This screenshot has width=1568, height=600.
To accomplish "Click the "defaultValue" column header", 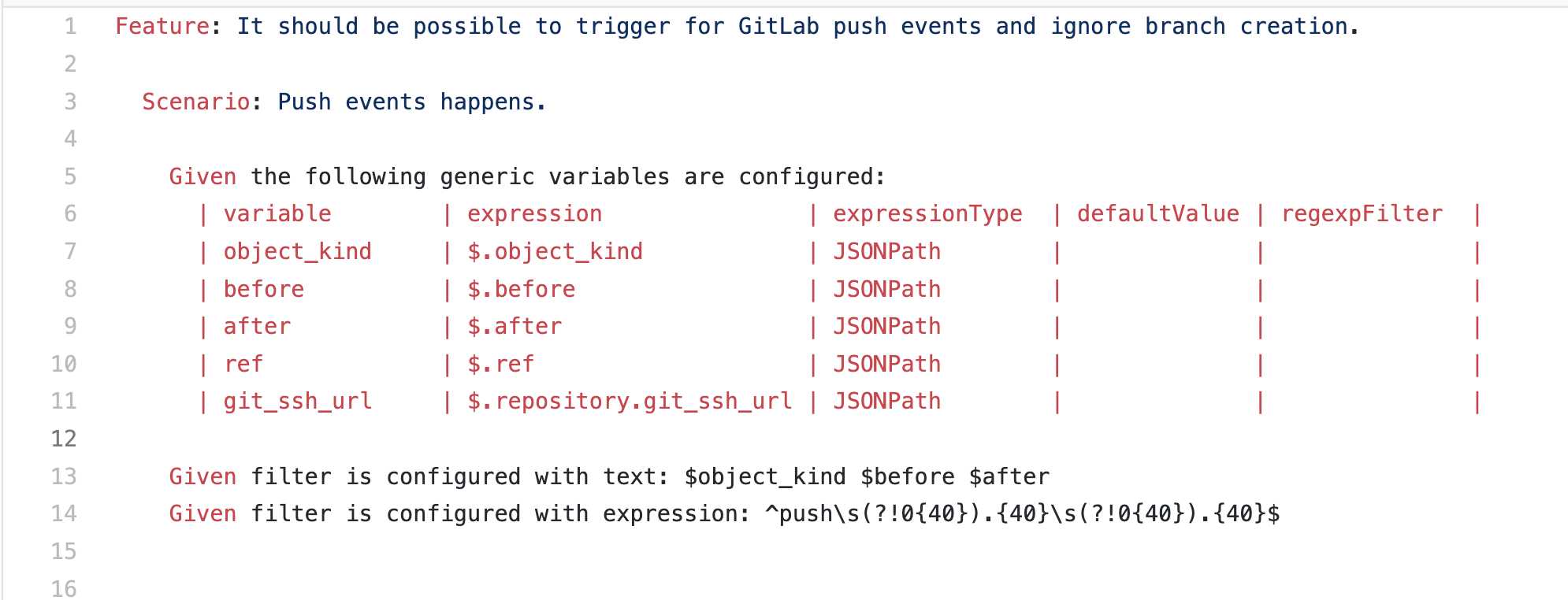I will pos(1157,214).
